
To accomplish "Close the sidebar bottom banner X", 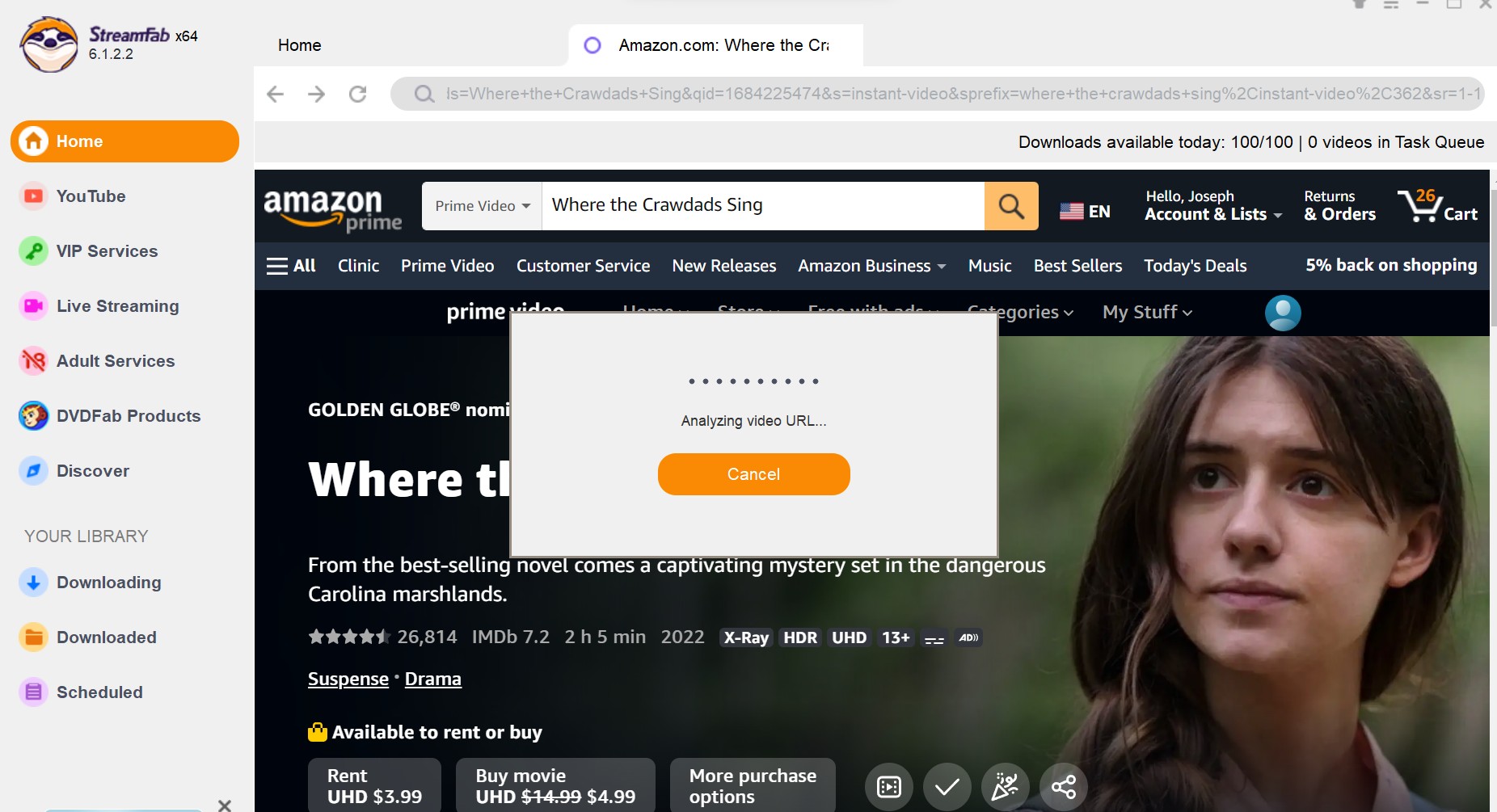I will tap(225, 805).
